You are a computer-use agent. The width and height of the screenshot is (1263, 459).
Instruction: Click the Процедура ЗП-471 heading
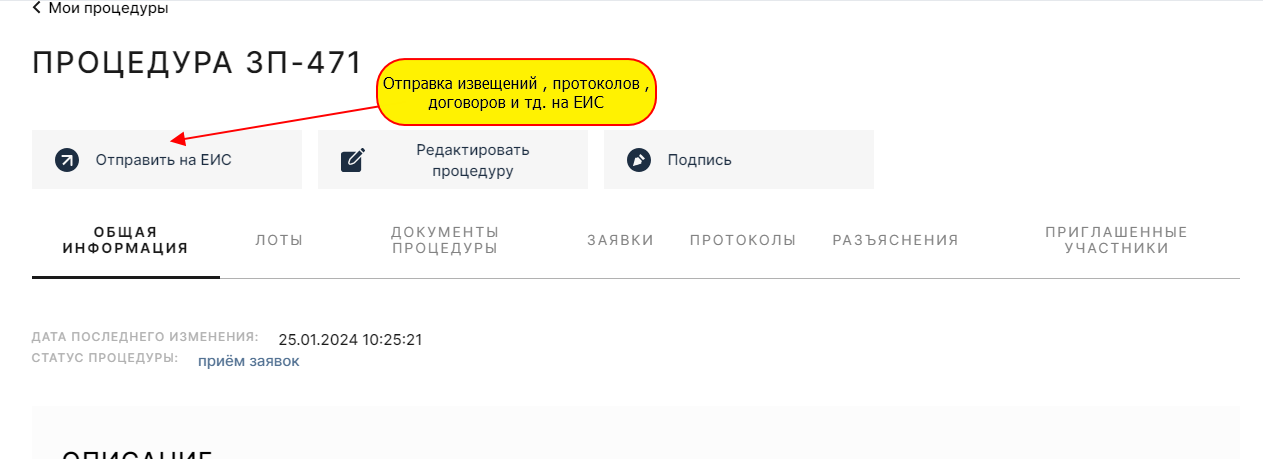[x=197, y=62]
